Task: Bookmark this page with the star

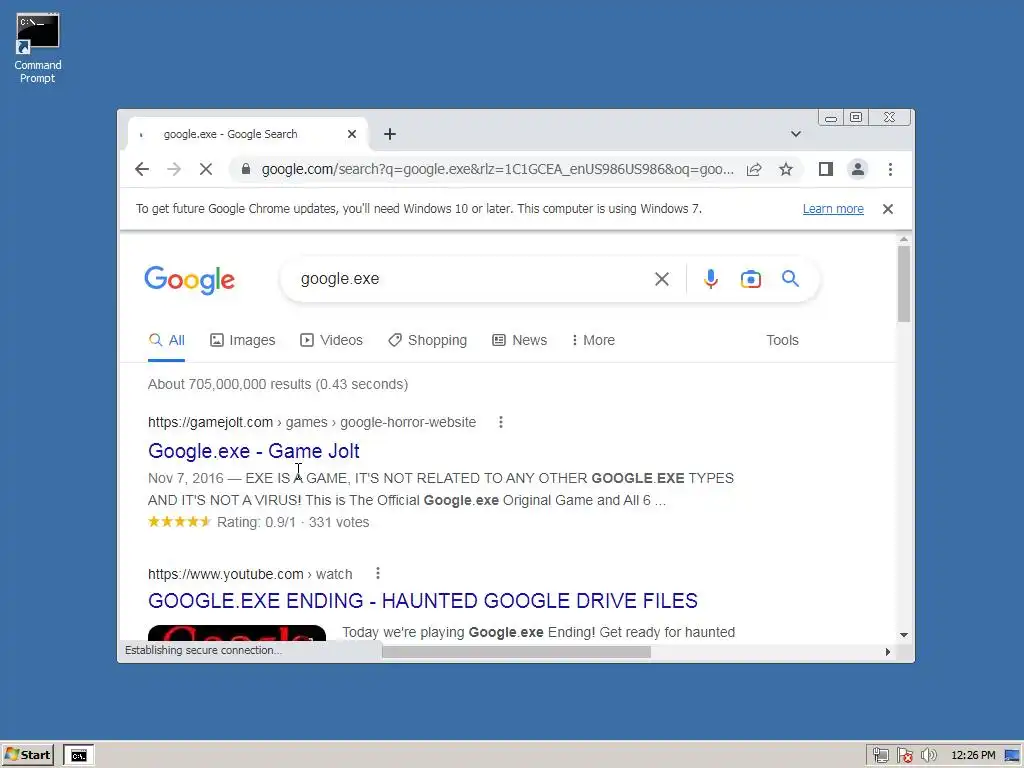Action: [786, 169]
